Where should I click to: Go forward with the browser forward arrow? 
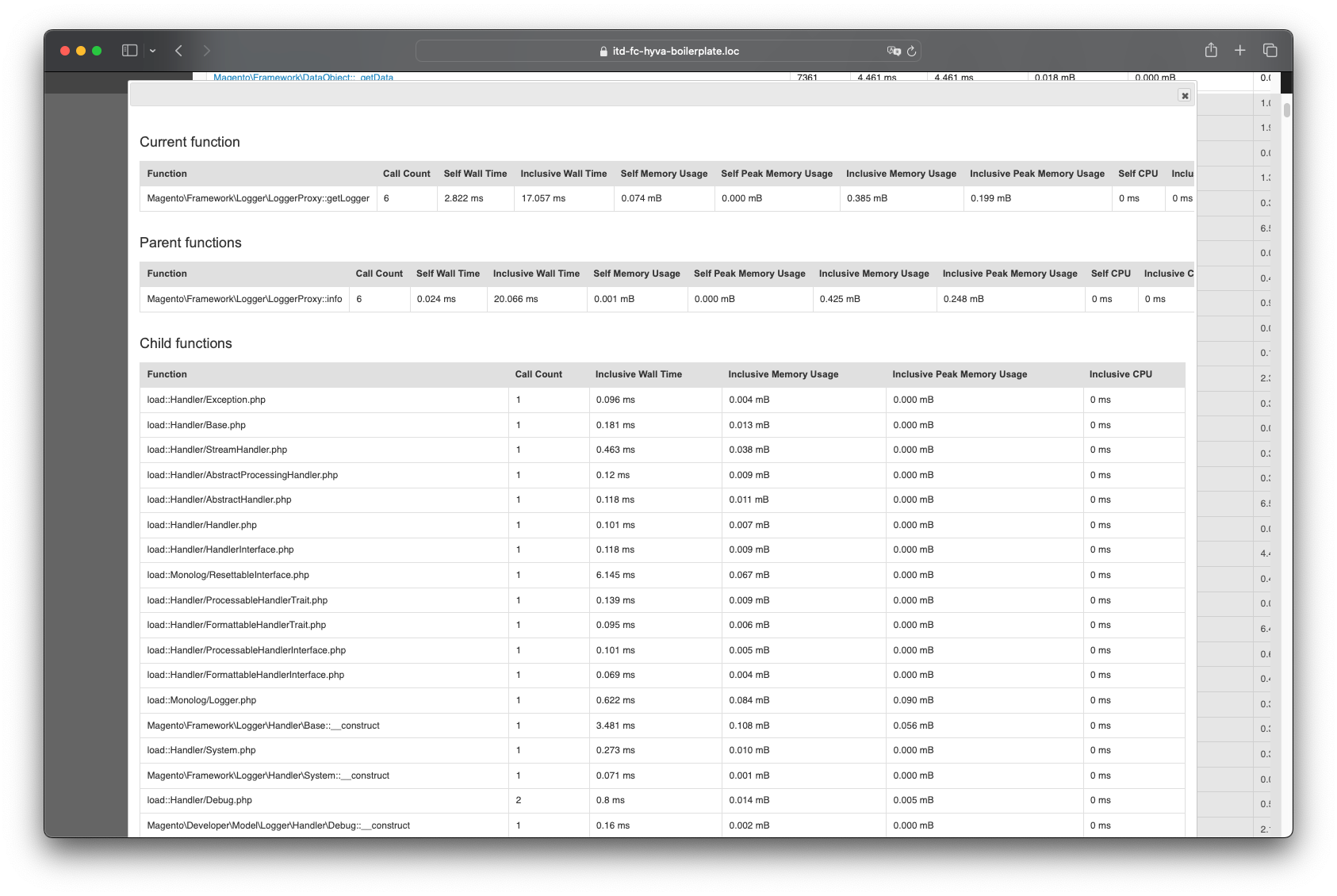207,51
